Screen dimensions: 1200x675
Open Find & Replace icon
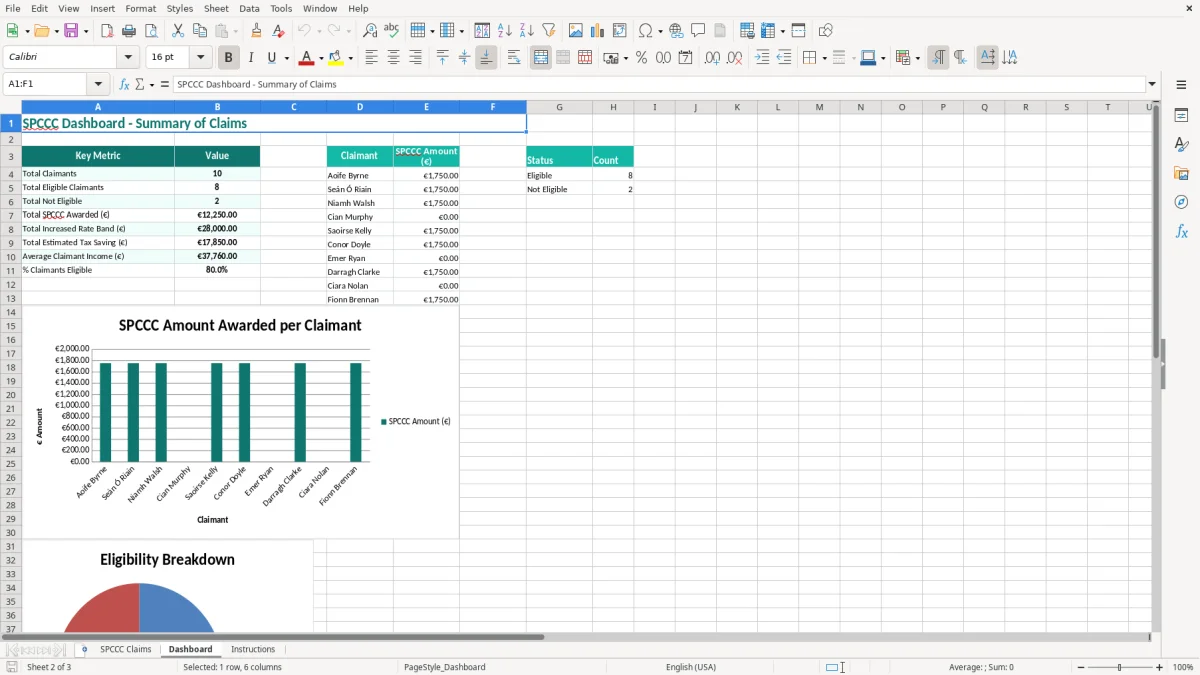(x=370, y=31)
